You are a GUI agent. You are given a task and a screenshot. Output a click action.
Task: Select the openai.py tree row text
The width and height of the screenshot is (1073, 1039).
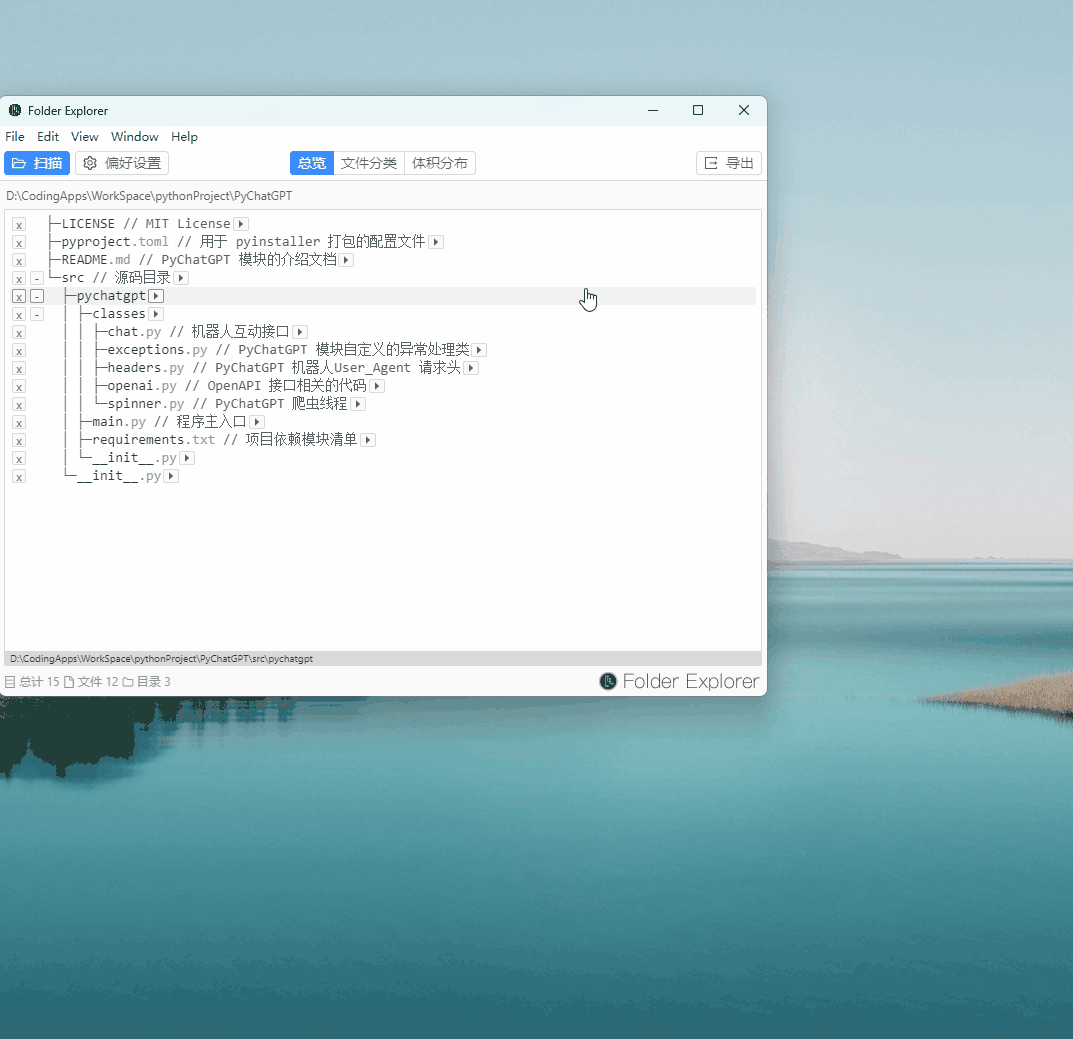coord(237,386)
